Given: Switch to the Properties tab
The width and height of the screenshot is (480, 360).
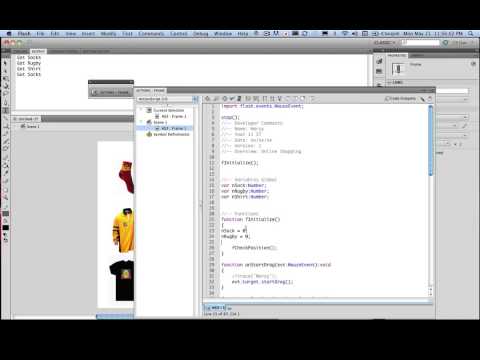Looking at the screenshot, I should click(397, 55).
